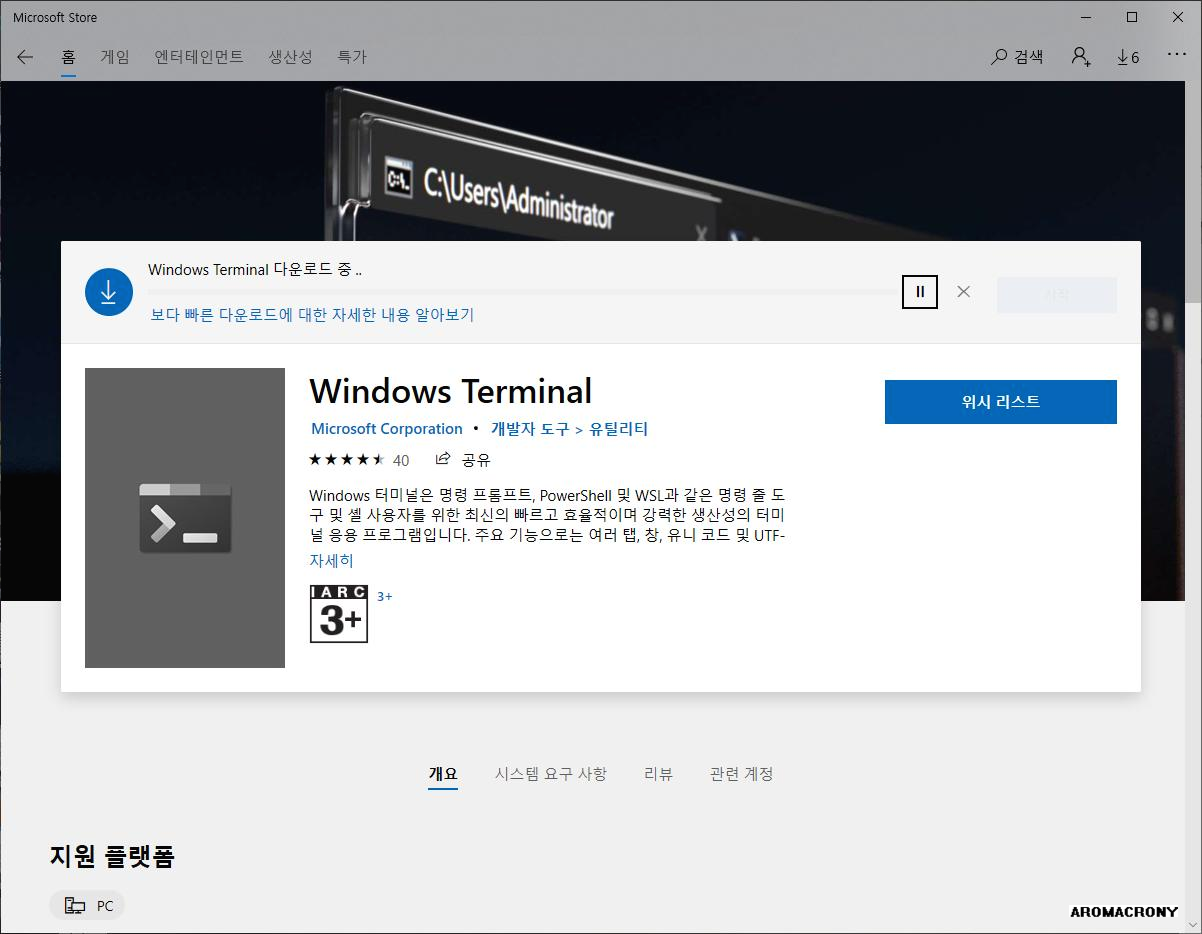
Task: Open the 홈 tab
Action: (x=68, y=57)
